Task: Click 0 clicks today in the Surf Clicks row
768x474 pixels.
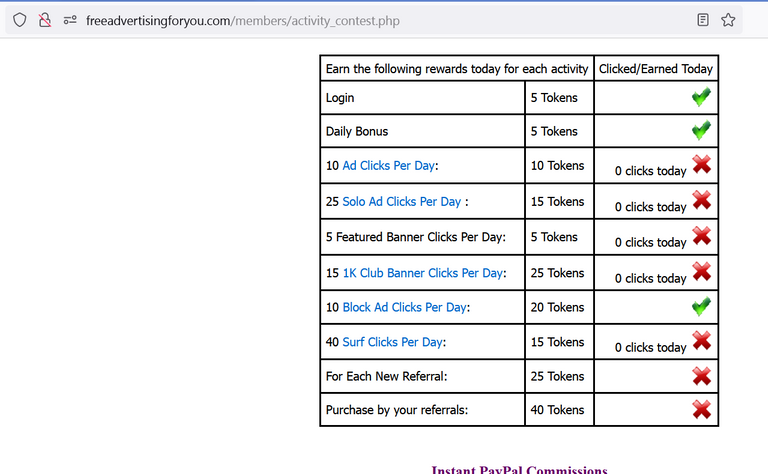Action: coord(650,347)
